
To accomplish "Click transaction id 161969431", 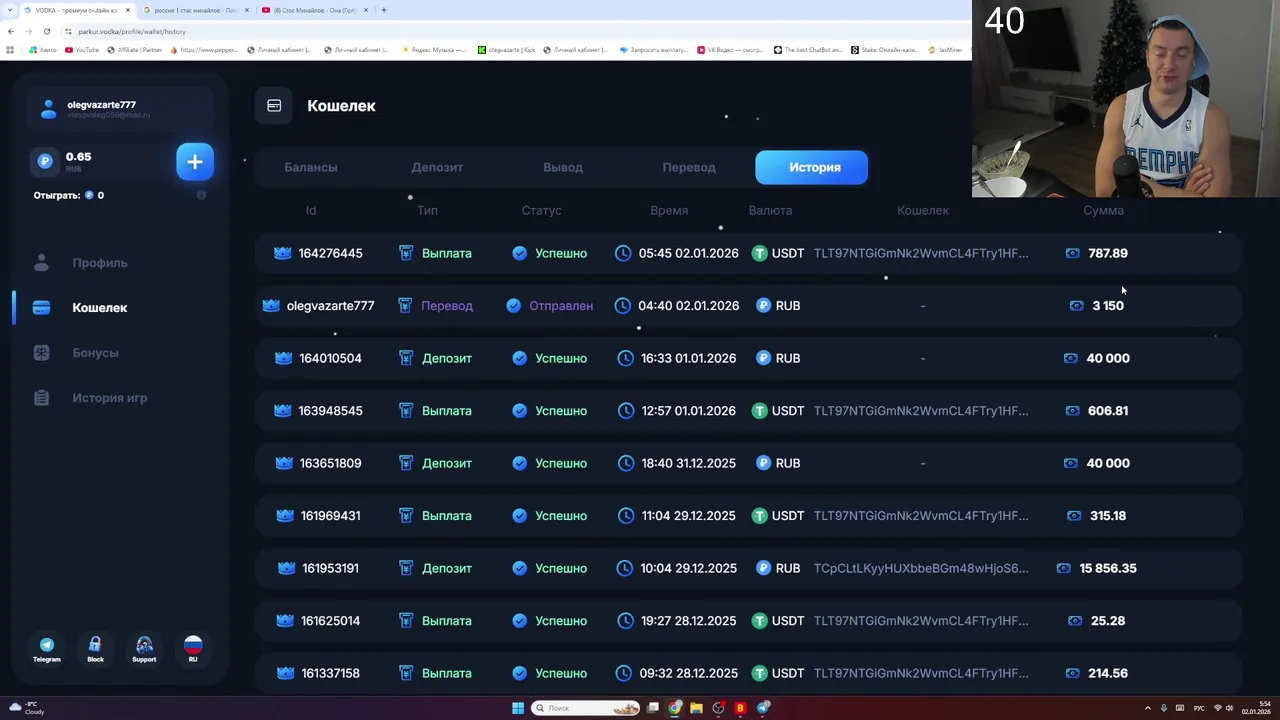I will [x=330, y=516].
